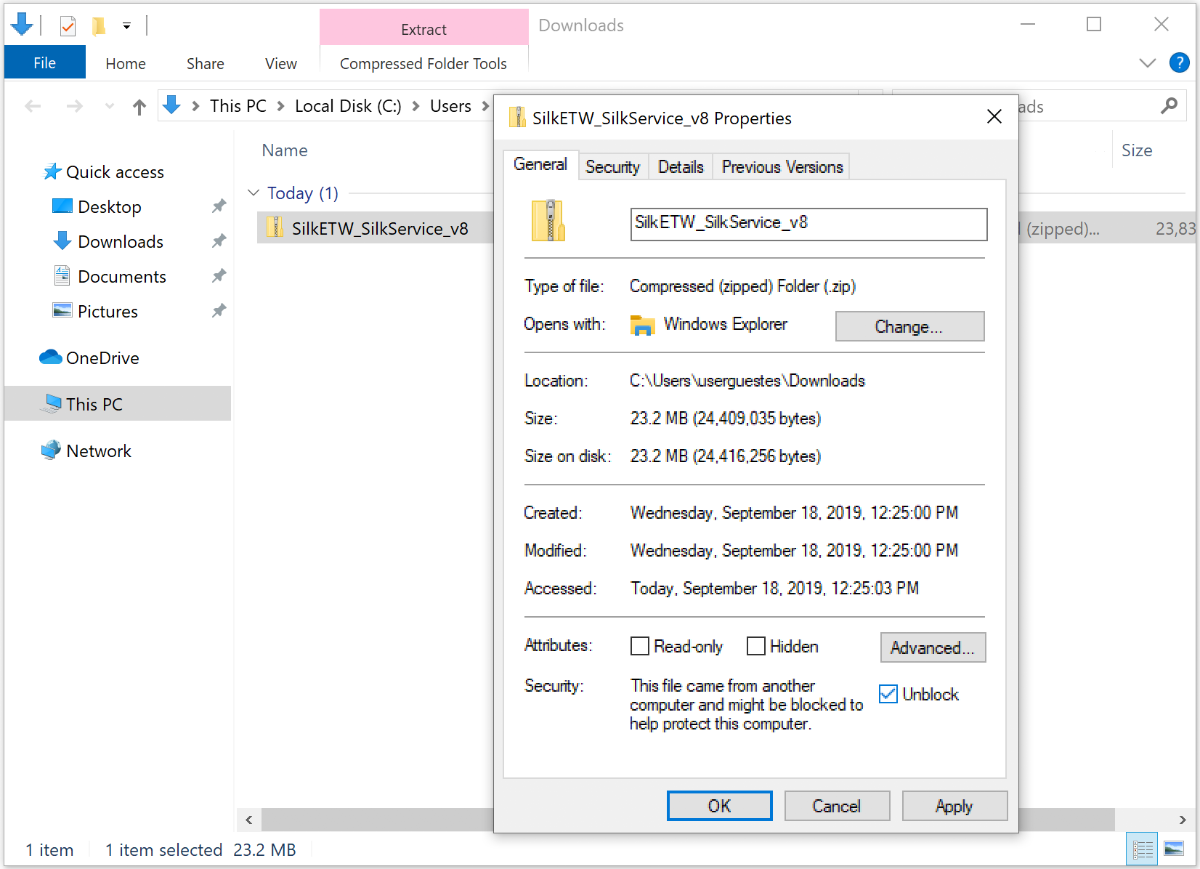
Task: Switch to Details view layout icon
Action: point(1143,850)
